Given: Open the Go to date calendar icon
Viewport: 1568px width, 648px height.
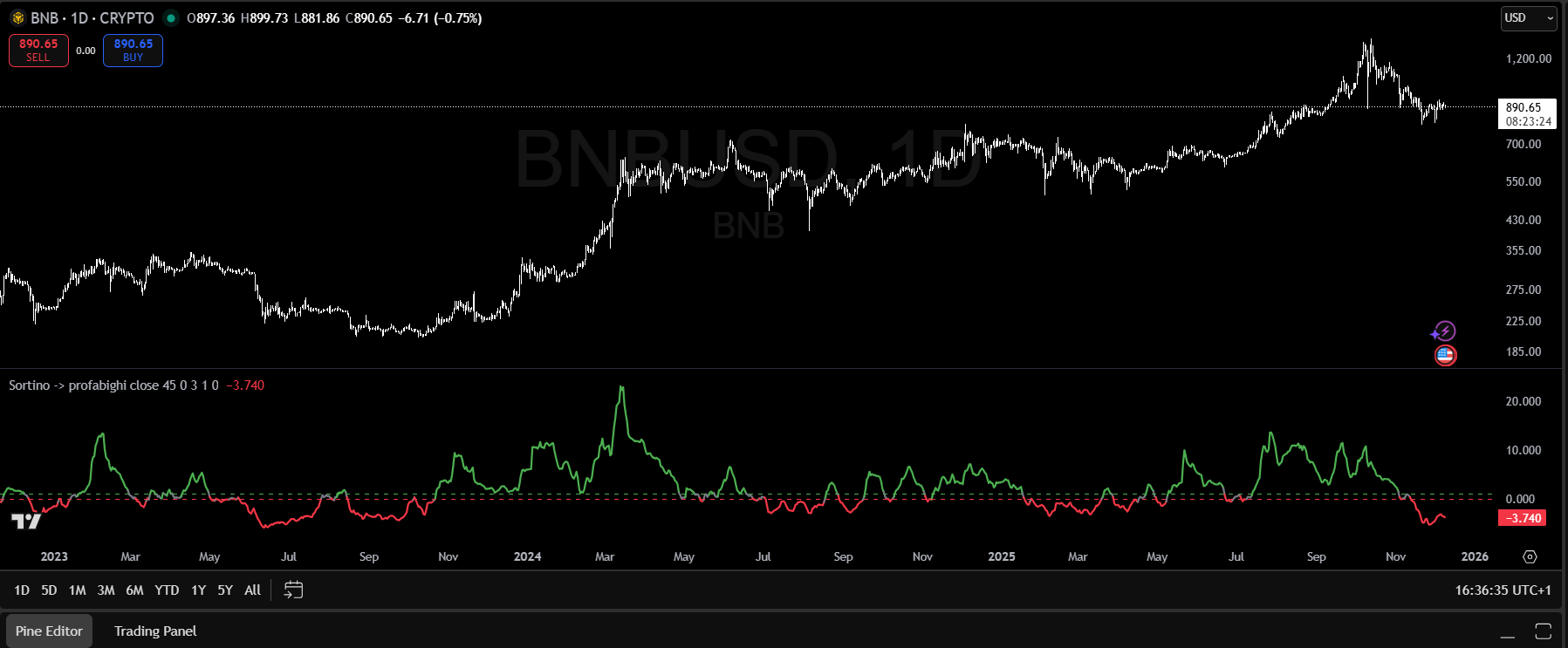Looking at the screenshot, I should pyautogui.click(x=293, y=590).
